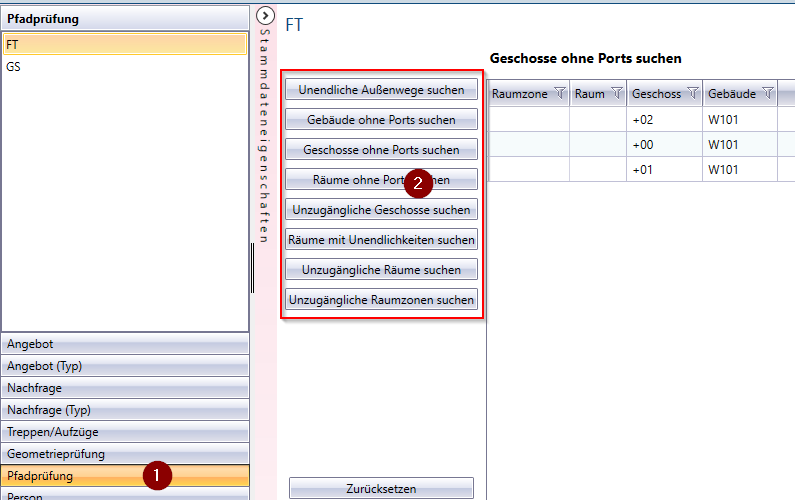Open the Angebot section
795x500 pixels.
124,344
